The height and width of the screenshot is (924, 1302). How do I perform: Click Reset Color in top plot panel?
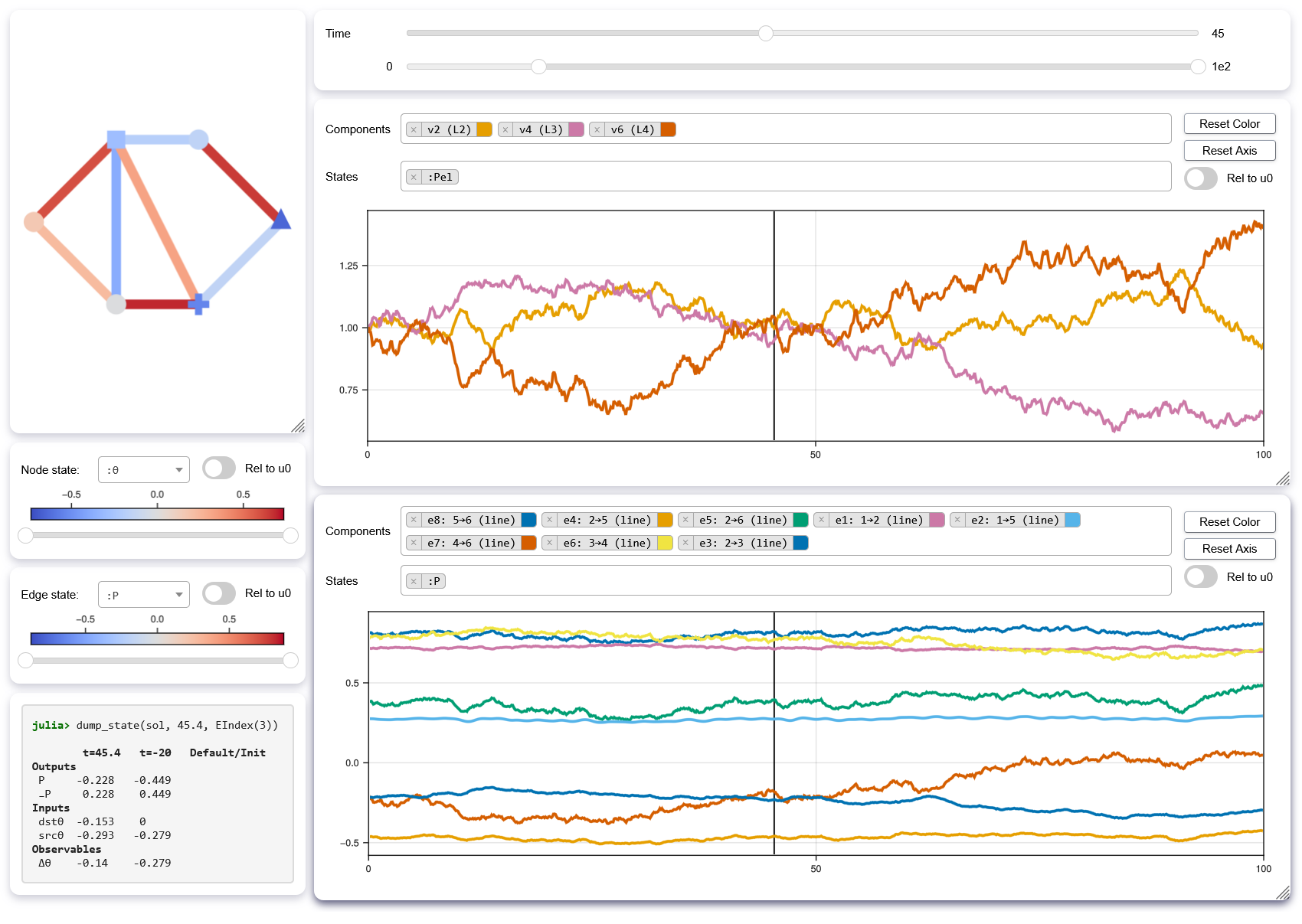pos(1229,124)
